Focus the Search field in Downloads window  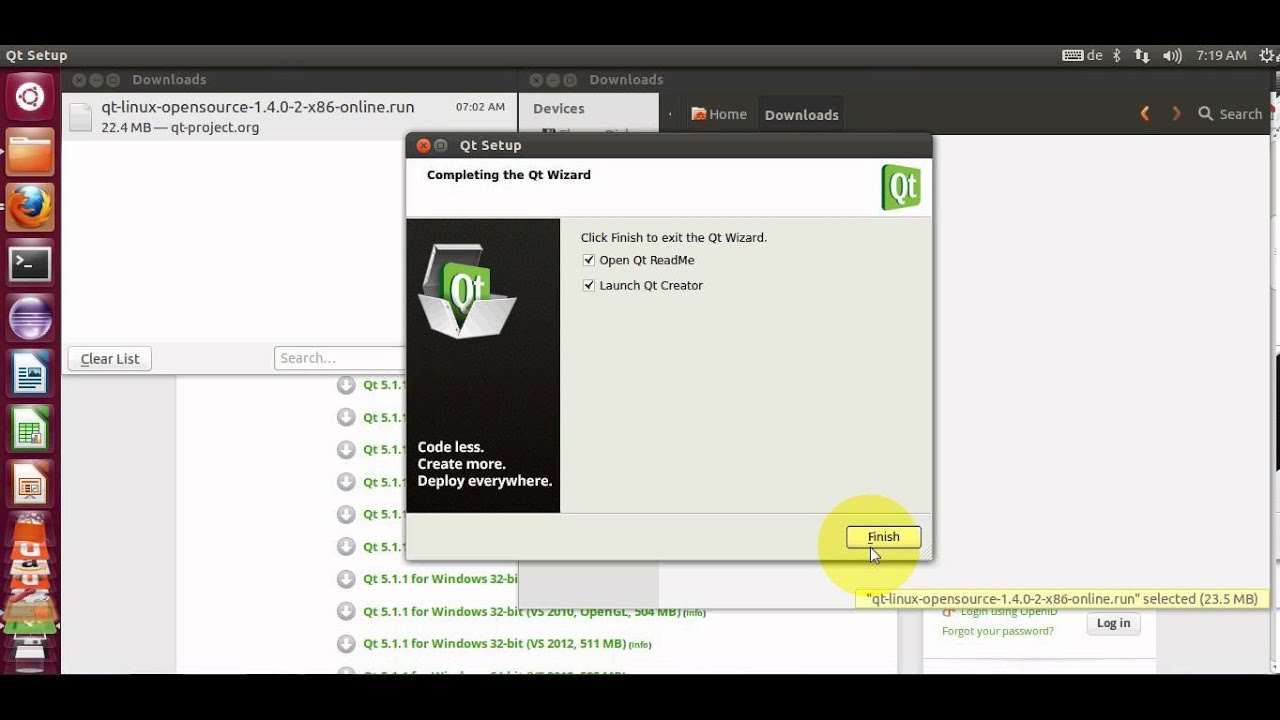tap(341, 358)
